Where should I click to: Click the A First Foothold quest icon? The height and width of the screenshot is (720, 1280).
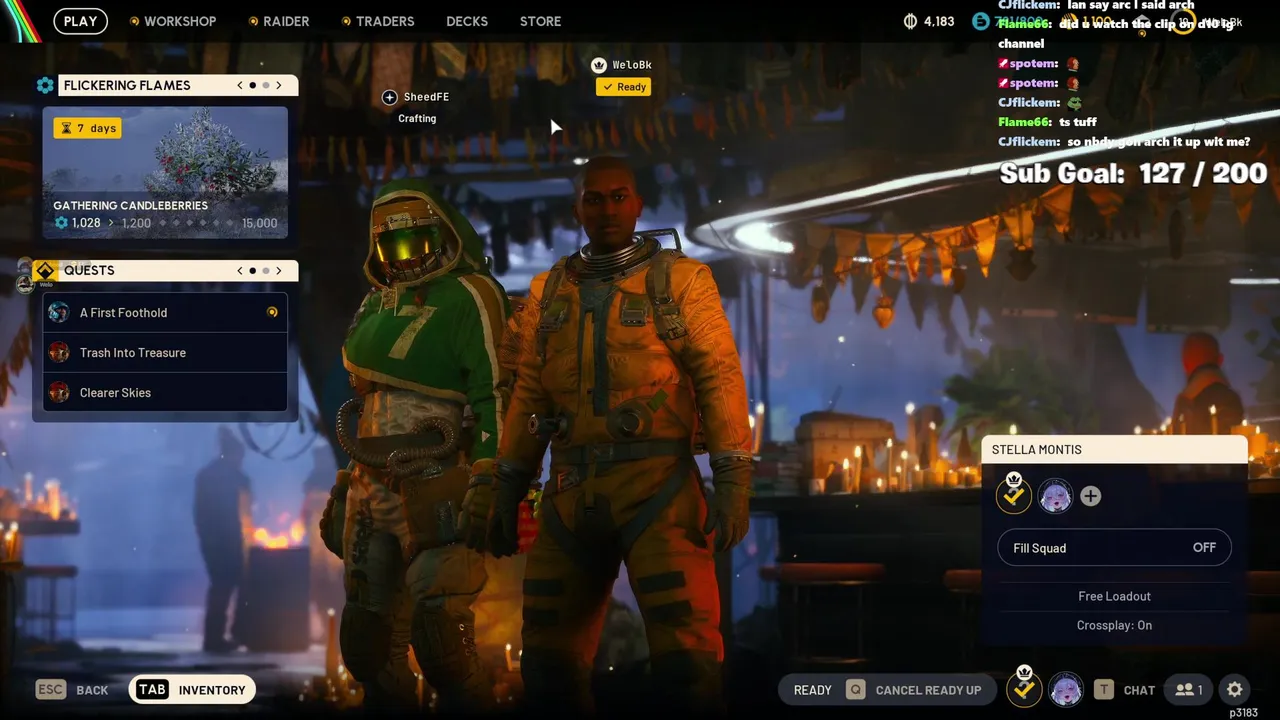59,312
